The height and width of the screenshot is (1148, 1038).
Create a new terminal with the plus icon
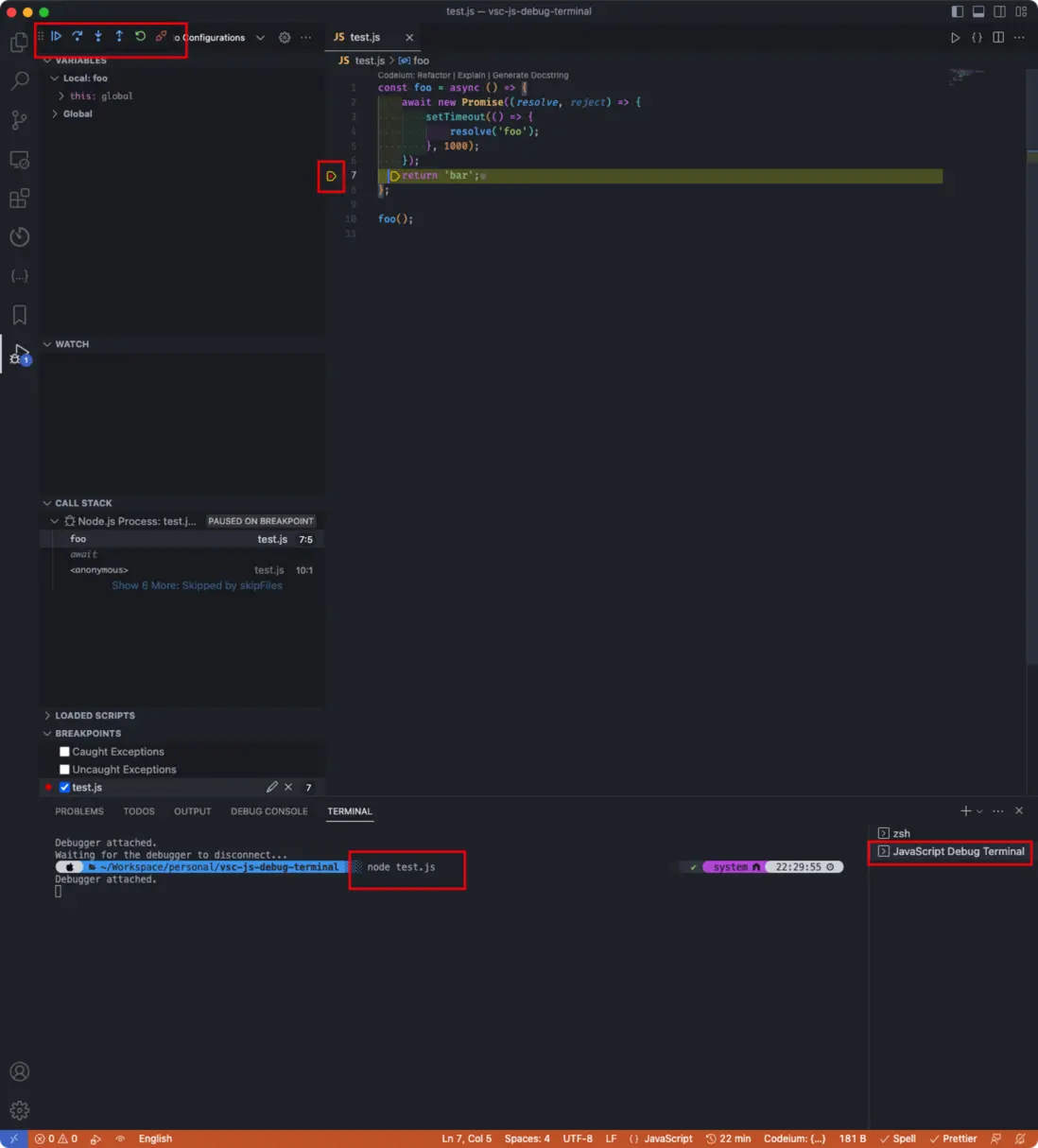point(965,810)
